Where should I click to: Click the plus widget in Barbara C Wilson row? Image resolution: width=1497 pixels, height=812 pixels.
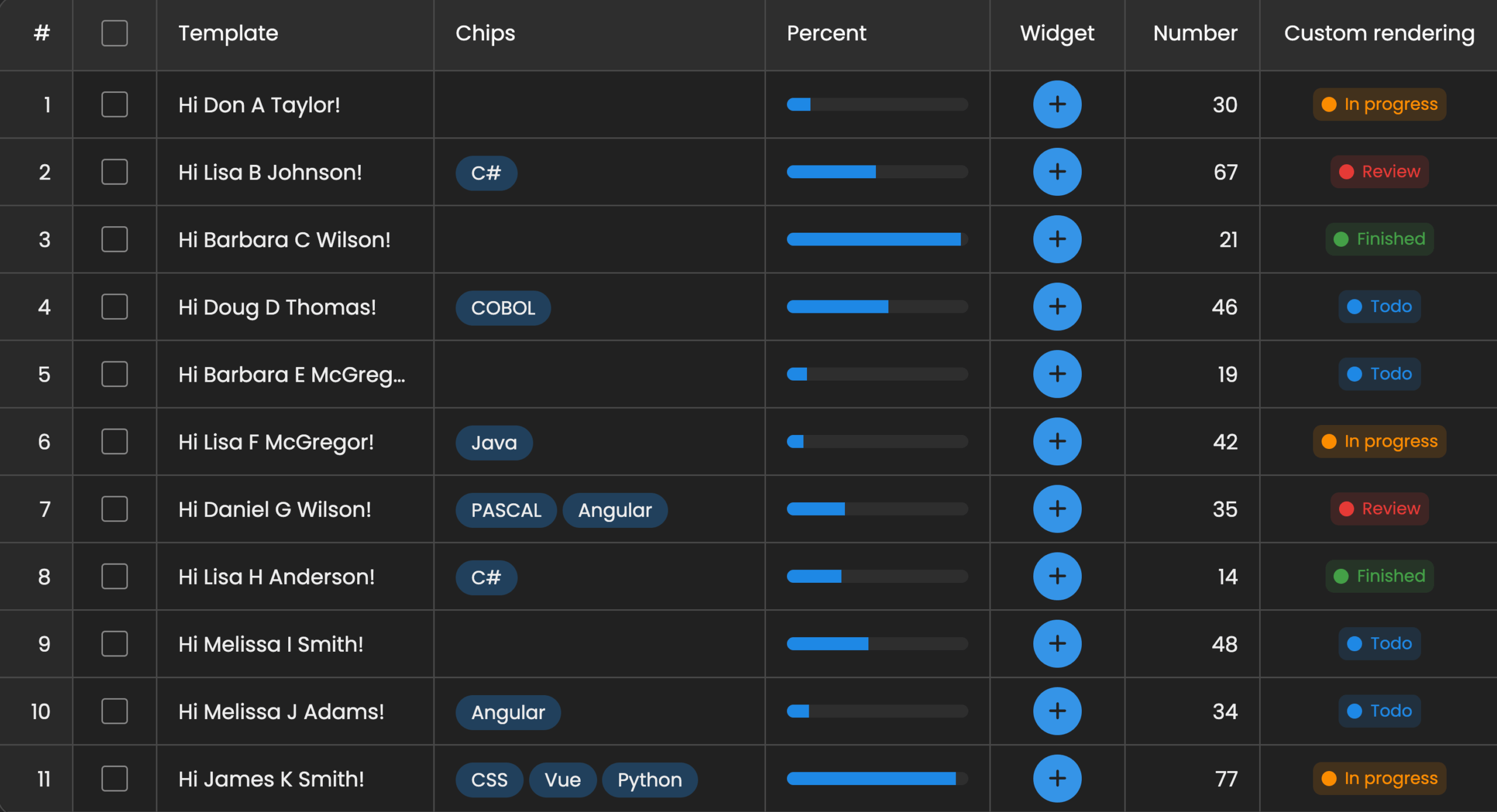(1057, 239)
